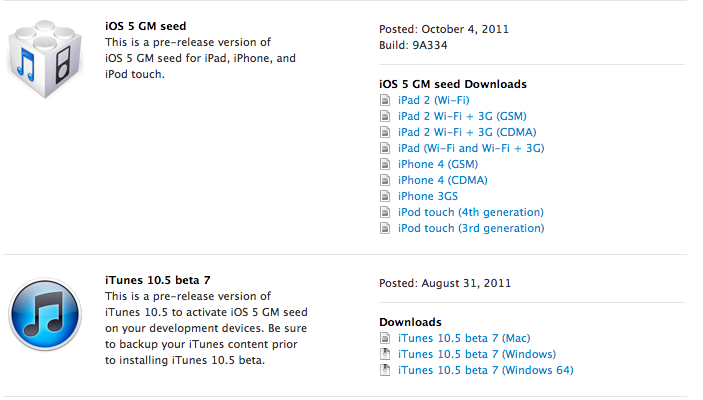The image size is (703, 400).
Task: Download iTunes 10.5 beta 7 (Windows)
Action: click(477, 354)
